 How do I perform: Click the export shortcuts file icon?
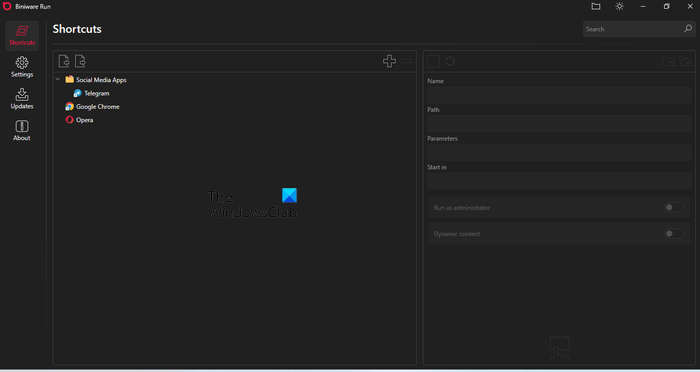coord(80,61)
